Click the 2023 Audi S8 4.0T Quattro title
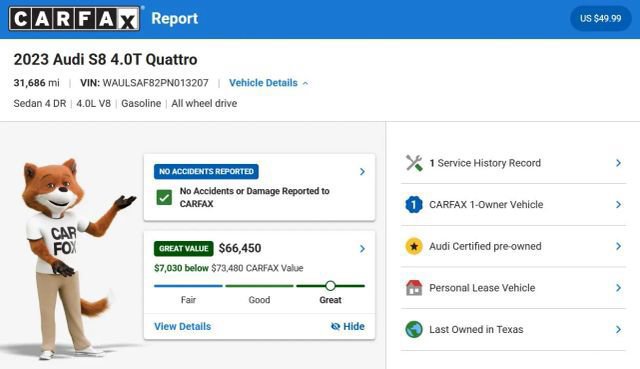This screenshot has width=640, height=369. pyautogui.click(x=105, y=60)
